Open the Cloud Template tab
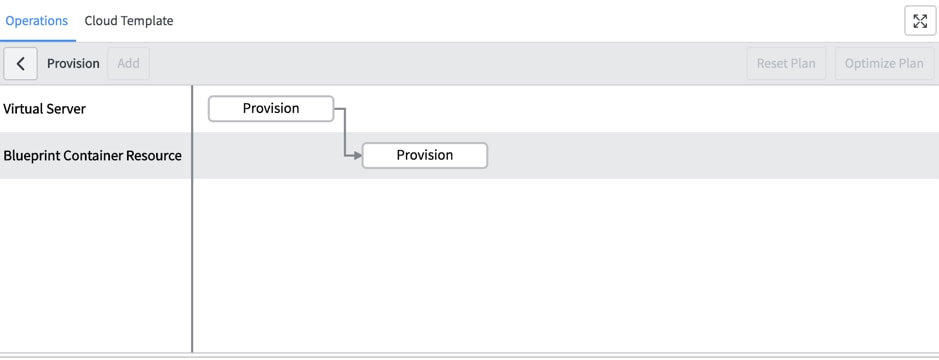This screenshot has height=360, width=939. tap(129, 20)
